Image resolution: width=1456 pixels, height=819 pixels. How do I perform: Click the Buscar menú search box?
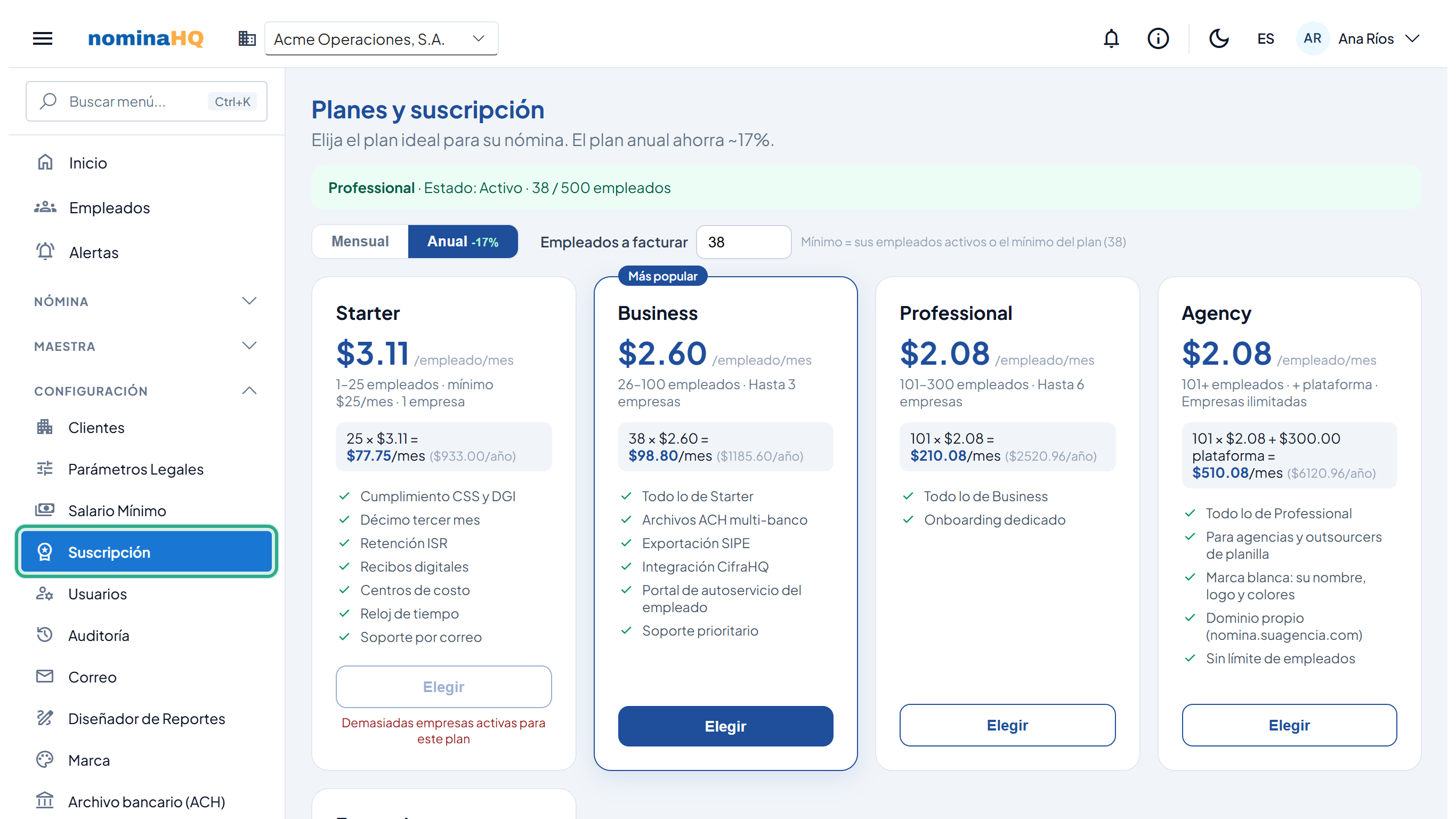tap(146, 101)
